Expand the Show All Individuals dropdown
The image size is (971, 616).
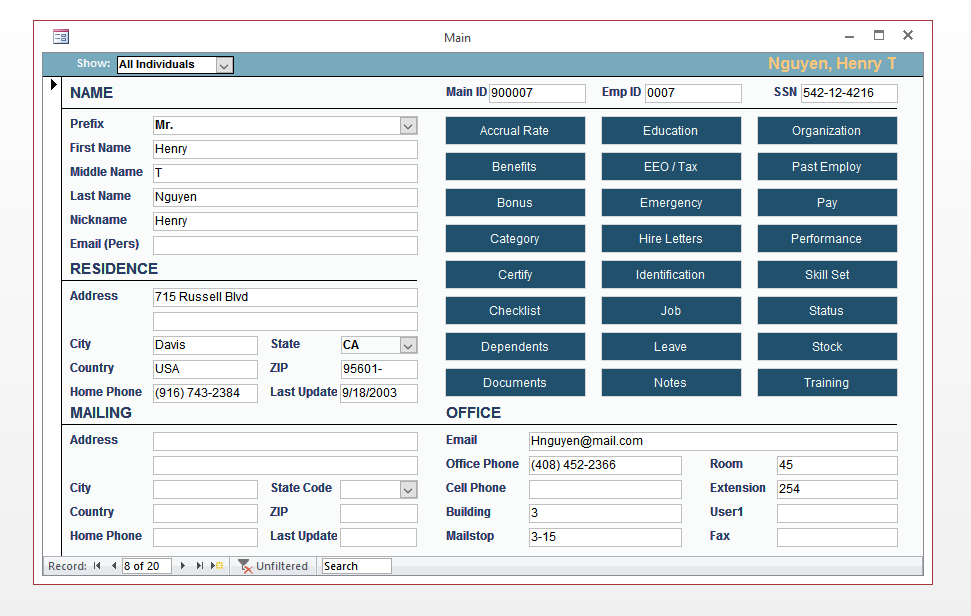pyautogui.click(x=224, y=65)
